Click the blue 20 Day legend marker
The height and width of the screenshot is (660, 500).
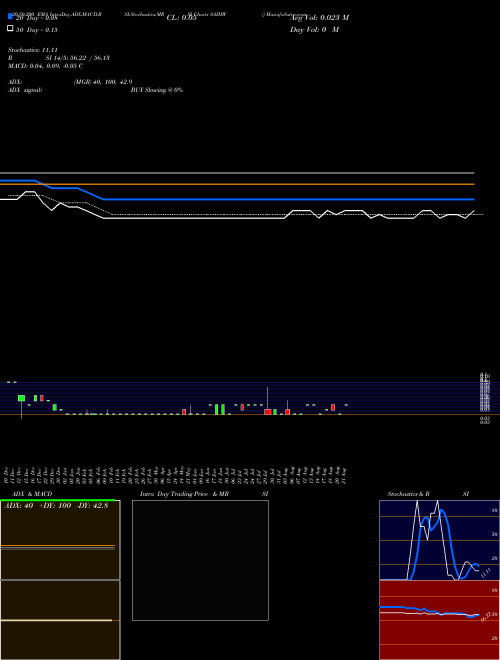pos(10,16)
